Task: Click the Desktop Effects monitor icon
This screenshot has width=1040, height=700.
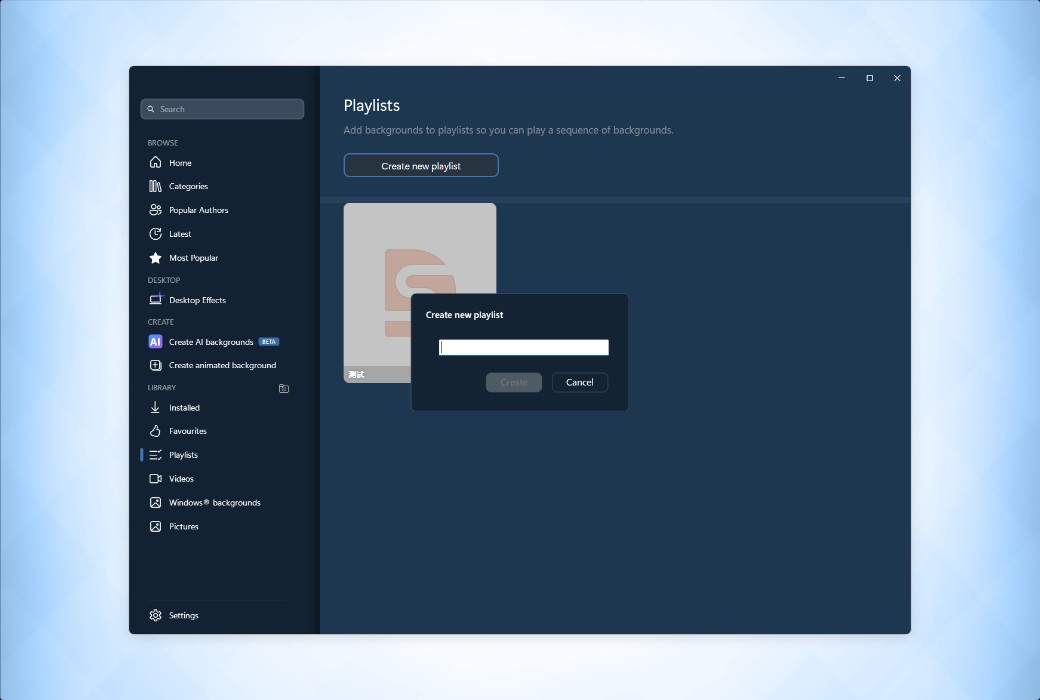Action: tap(155, 299)
